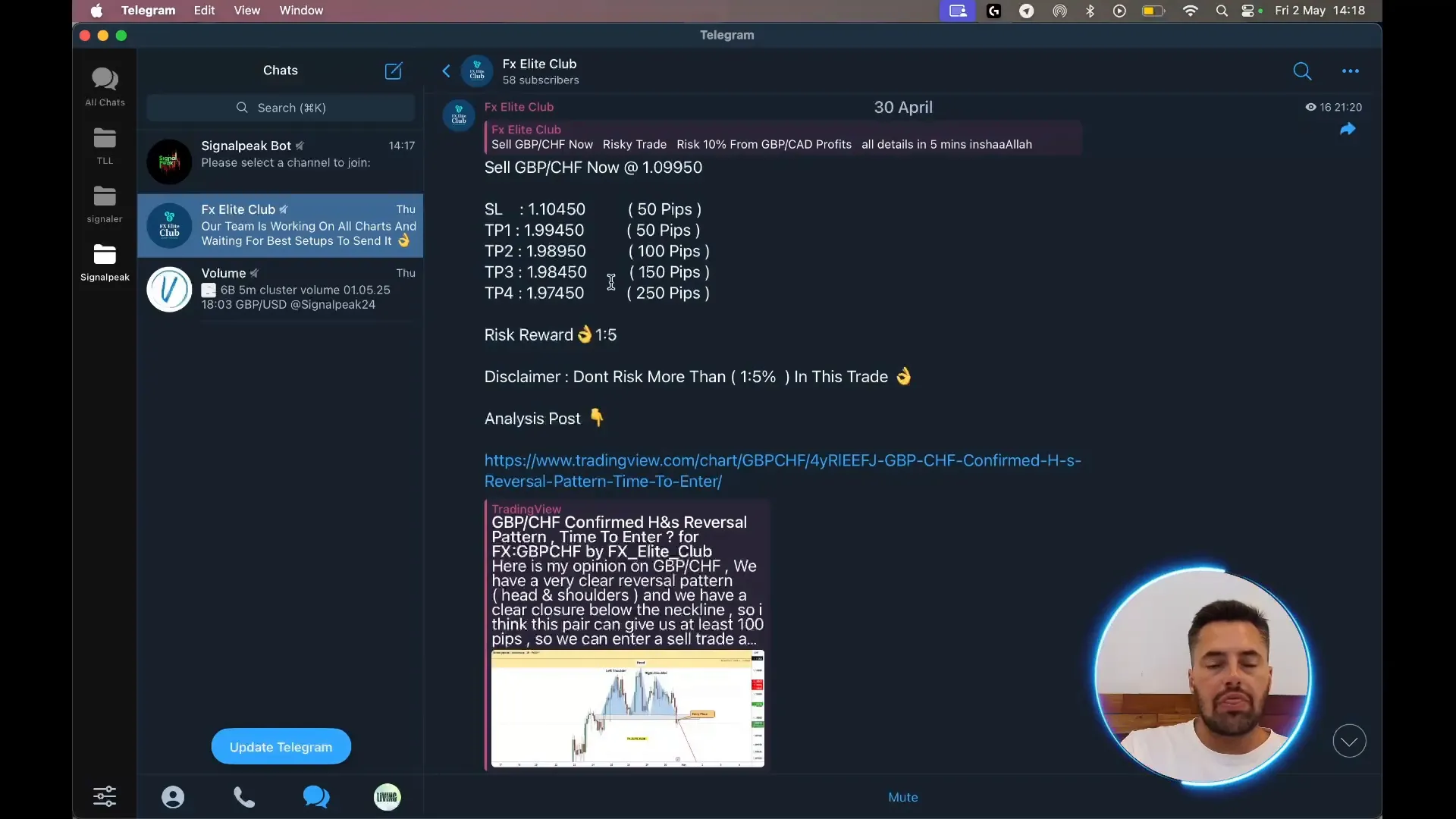Screen dimensions: 1456x819
Task: Search within Fx Elite Club channel
Action: [1302, 71]
